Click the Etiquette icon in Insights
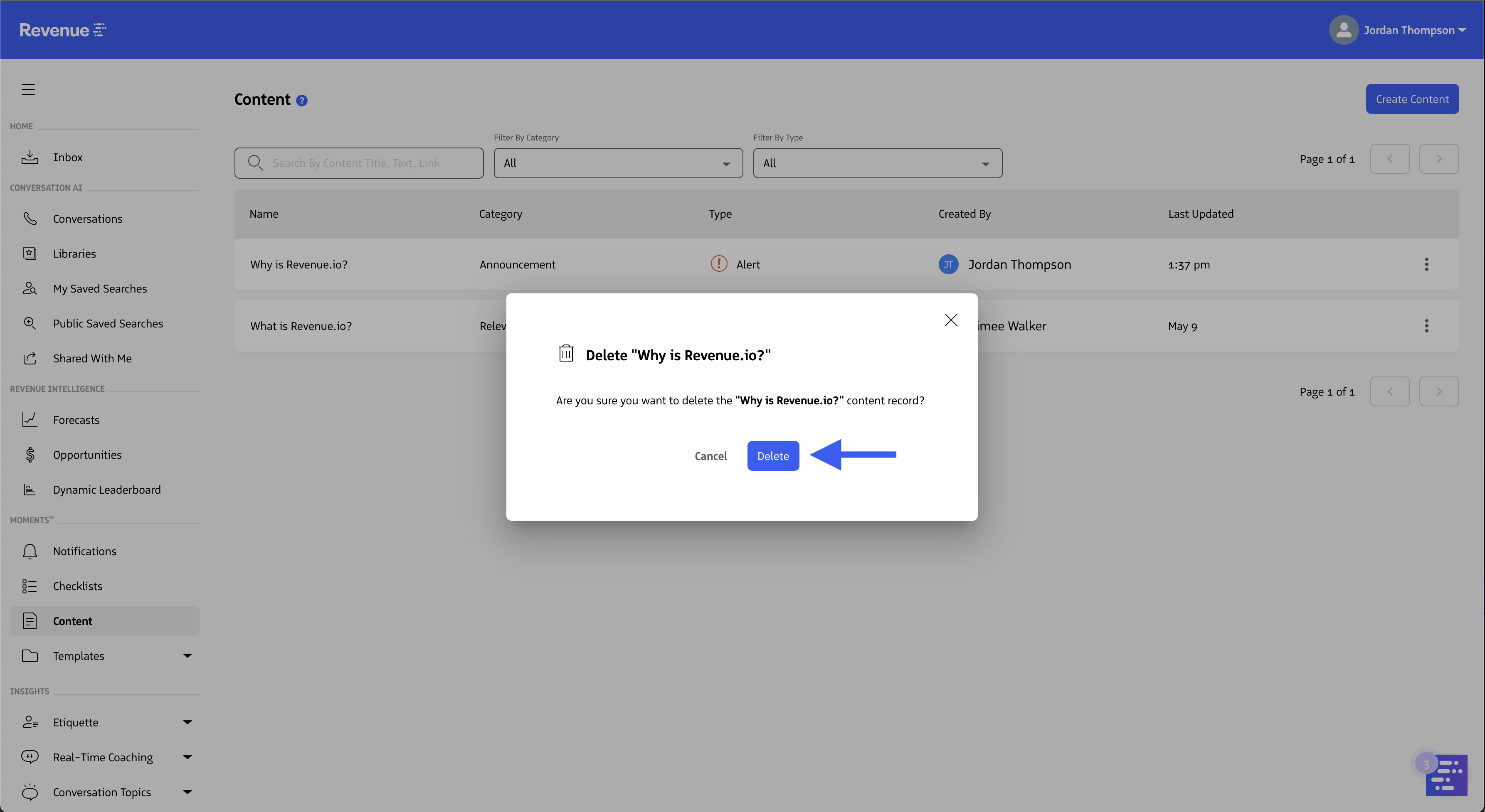Screen dimensions: 1485x812 tap(30, 722)
